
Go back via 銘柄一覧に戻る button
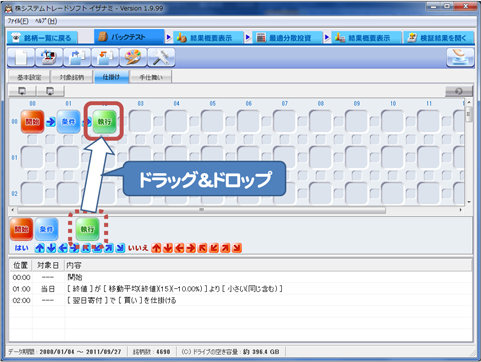tap(42, 38)
